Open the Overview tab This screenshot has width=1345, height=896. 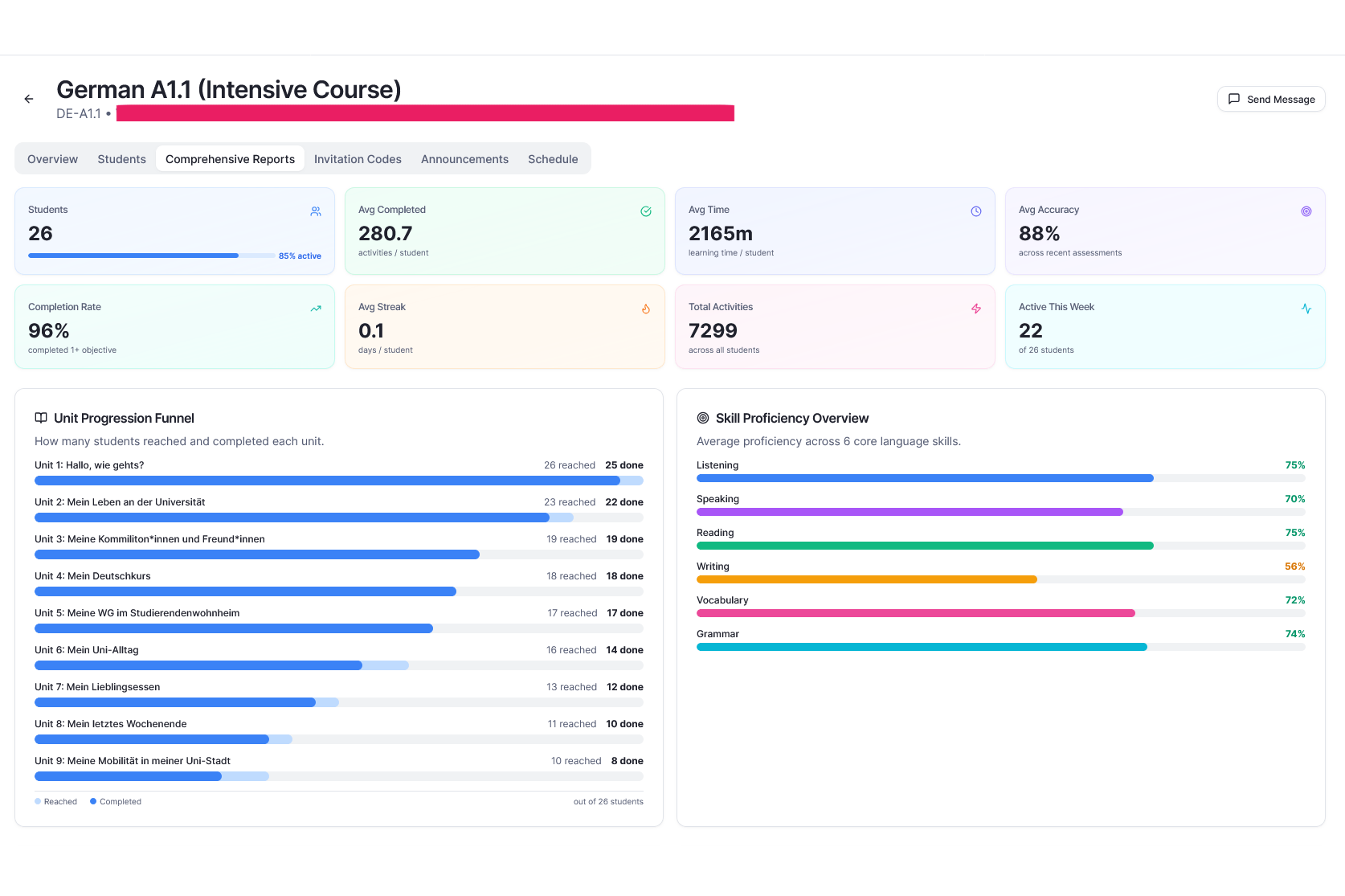point(53,159)
